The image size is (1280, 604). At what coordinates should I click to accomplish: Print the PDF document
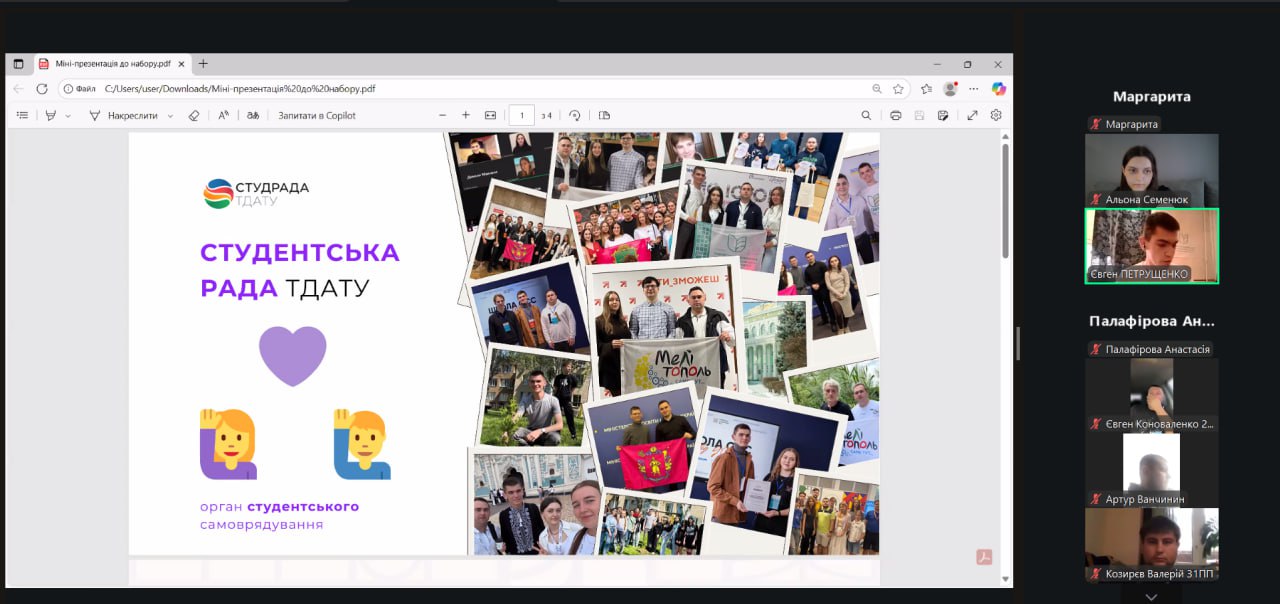click(x=896, y=116)
